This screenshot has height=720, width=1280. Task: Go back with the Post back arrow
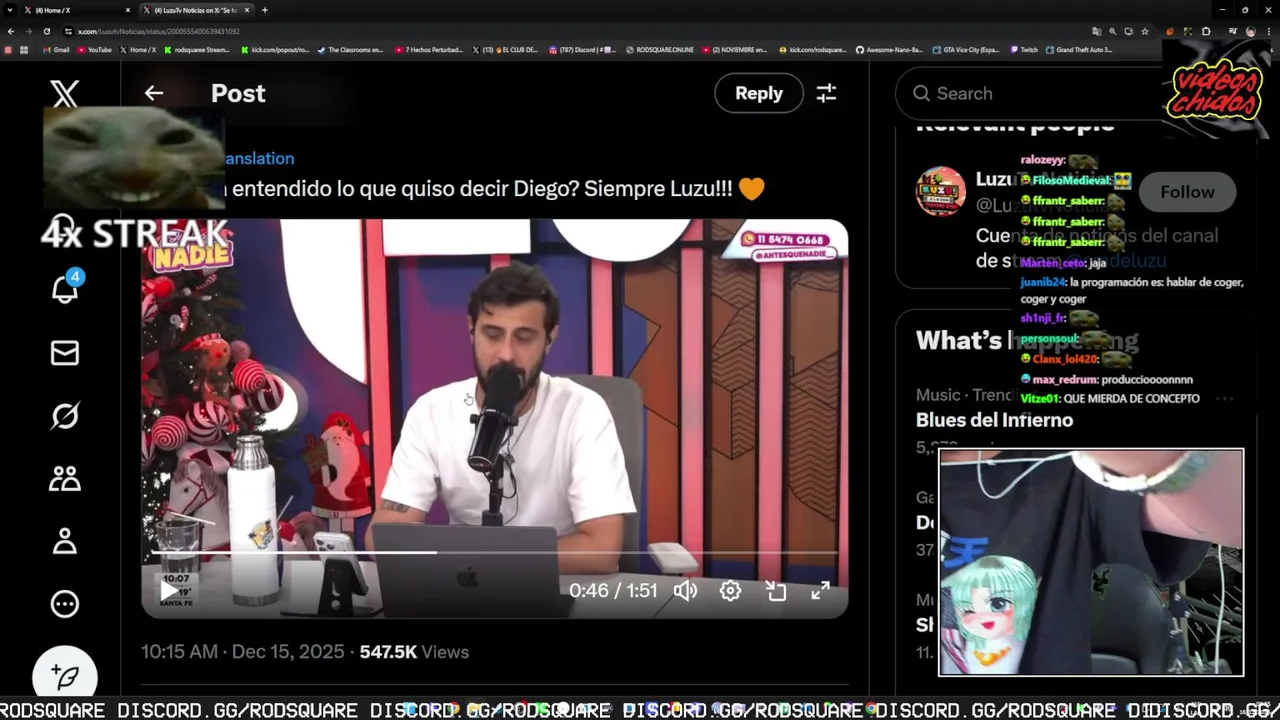click(153, 93)
